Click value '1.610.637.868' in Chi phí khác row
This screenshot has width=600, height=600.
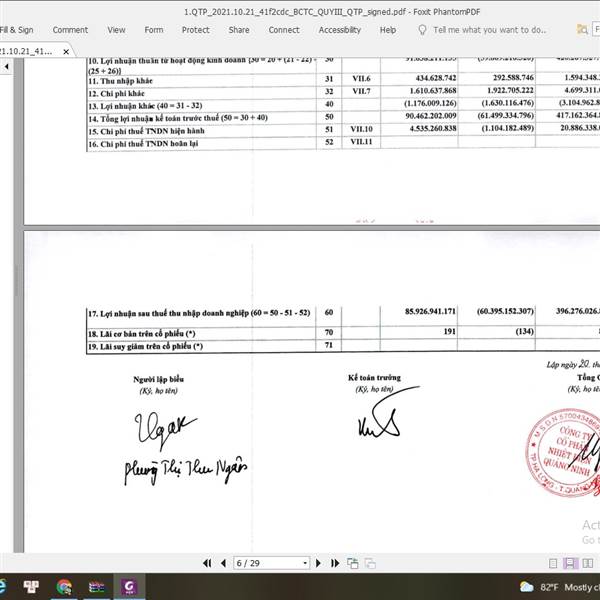coord(433,91)
